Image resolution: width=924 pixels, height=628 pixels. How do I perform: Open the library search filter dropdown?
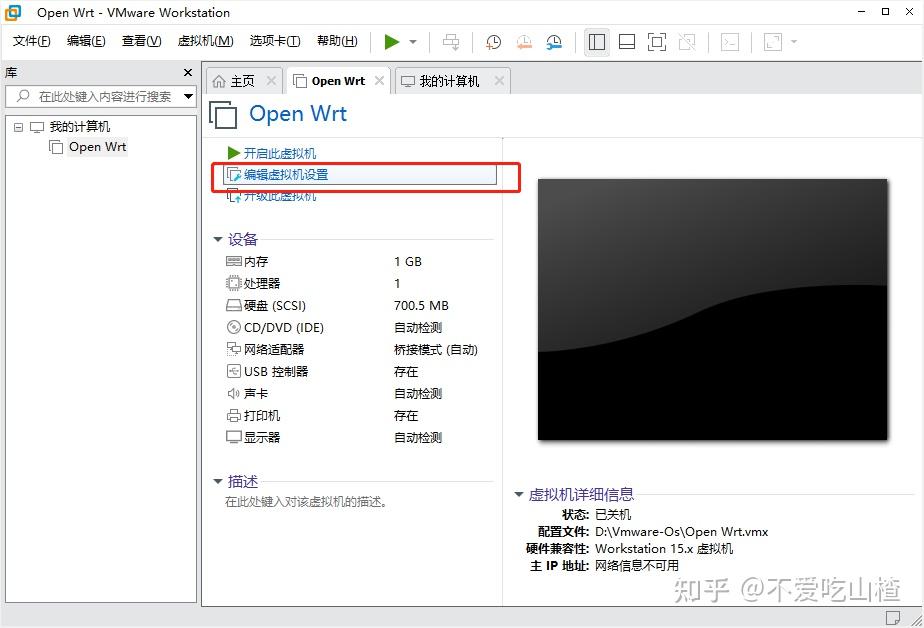pyautogui.click(x=189, y=96)
